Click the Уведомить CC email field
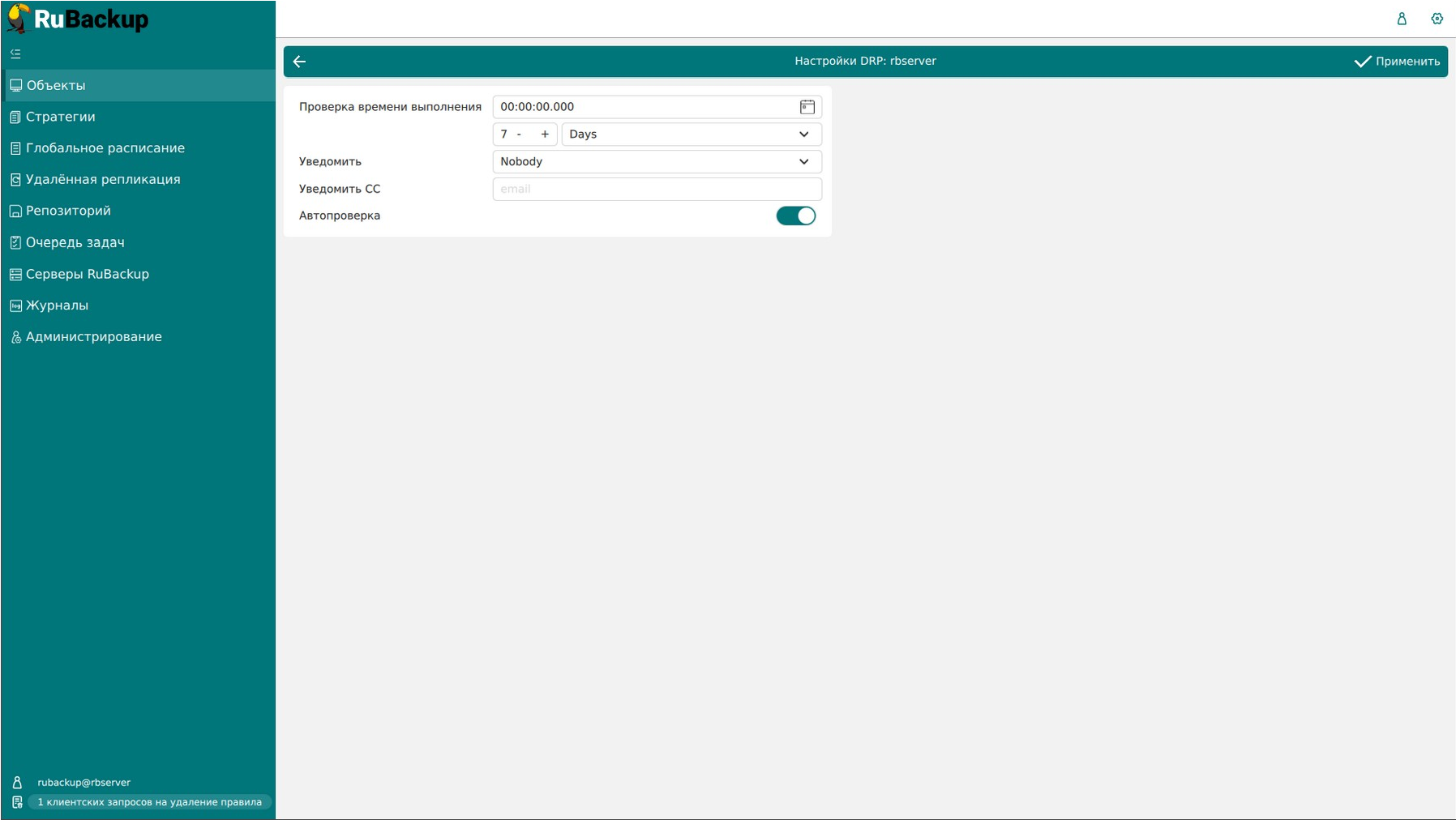Screen dimensions: 1456x820 point(657,189)
